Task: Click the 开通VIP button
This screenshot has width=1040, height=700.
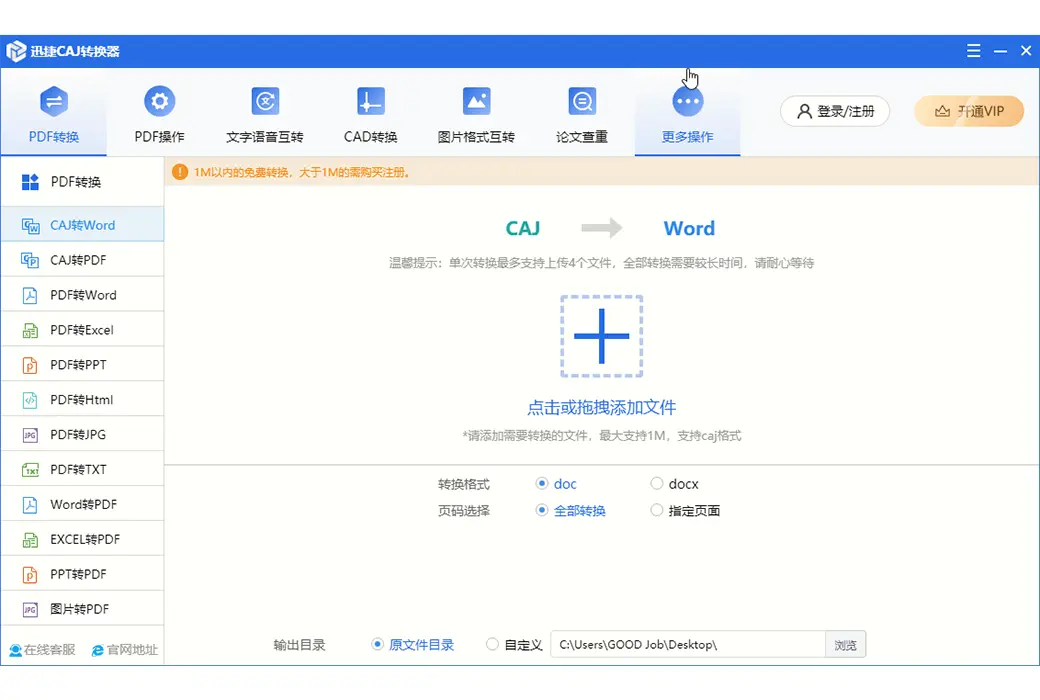Action: [969, 111]
